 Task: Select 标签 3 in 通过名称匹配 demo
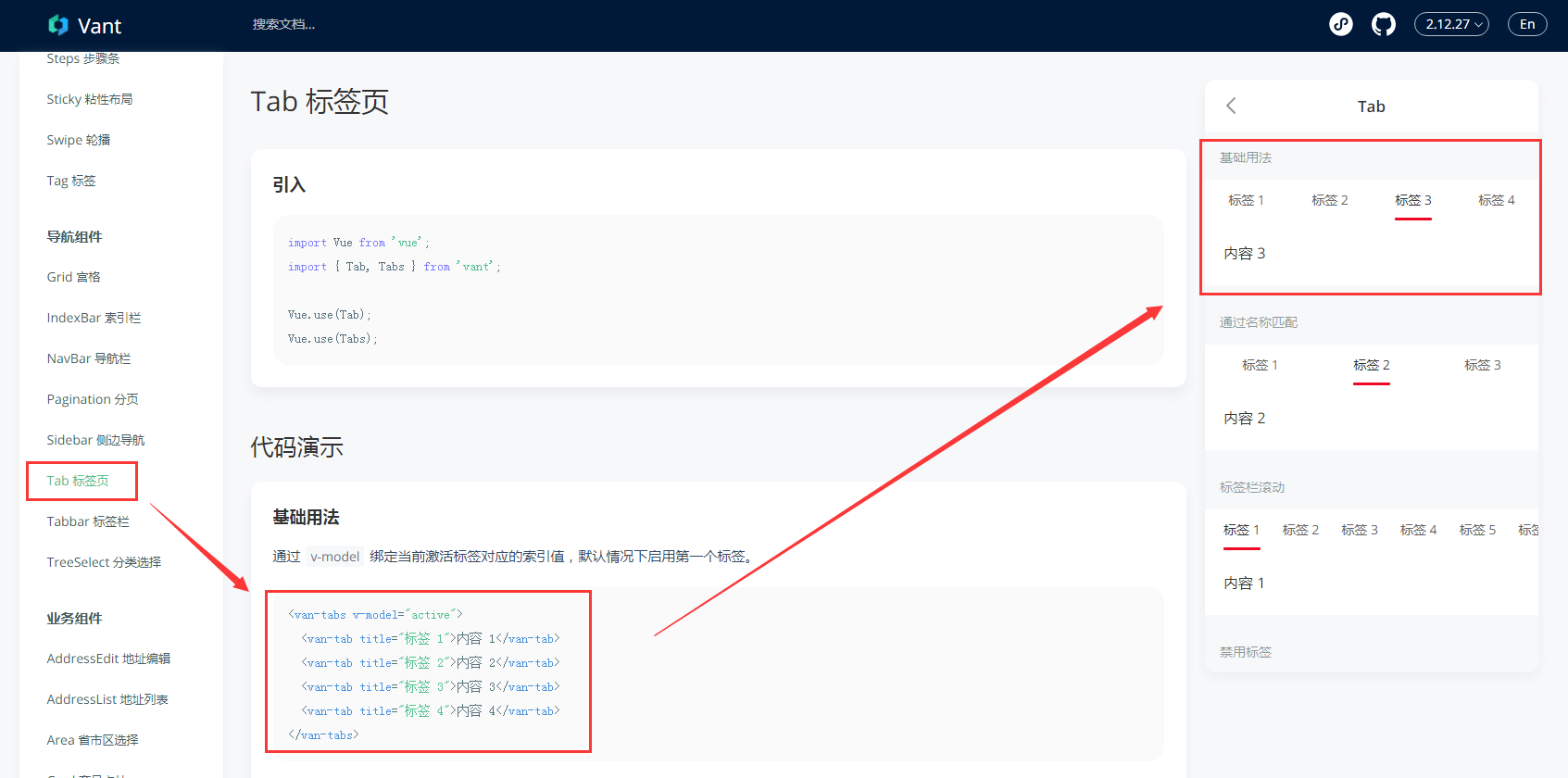pos(1483,365)
